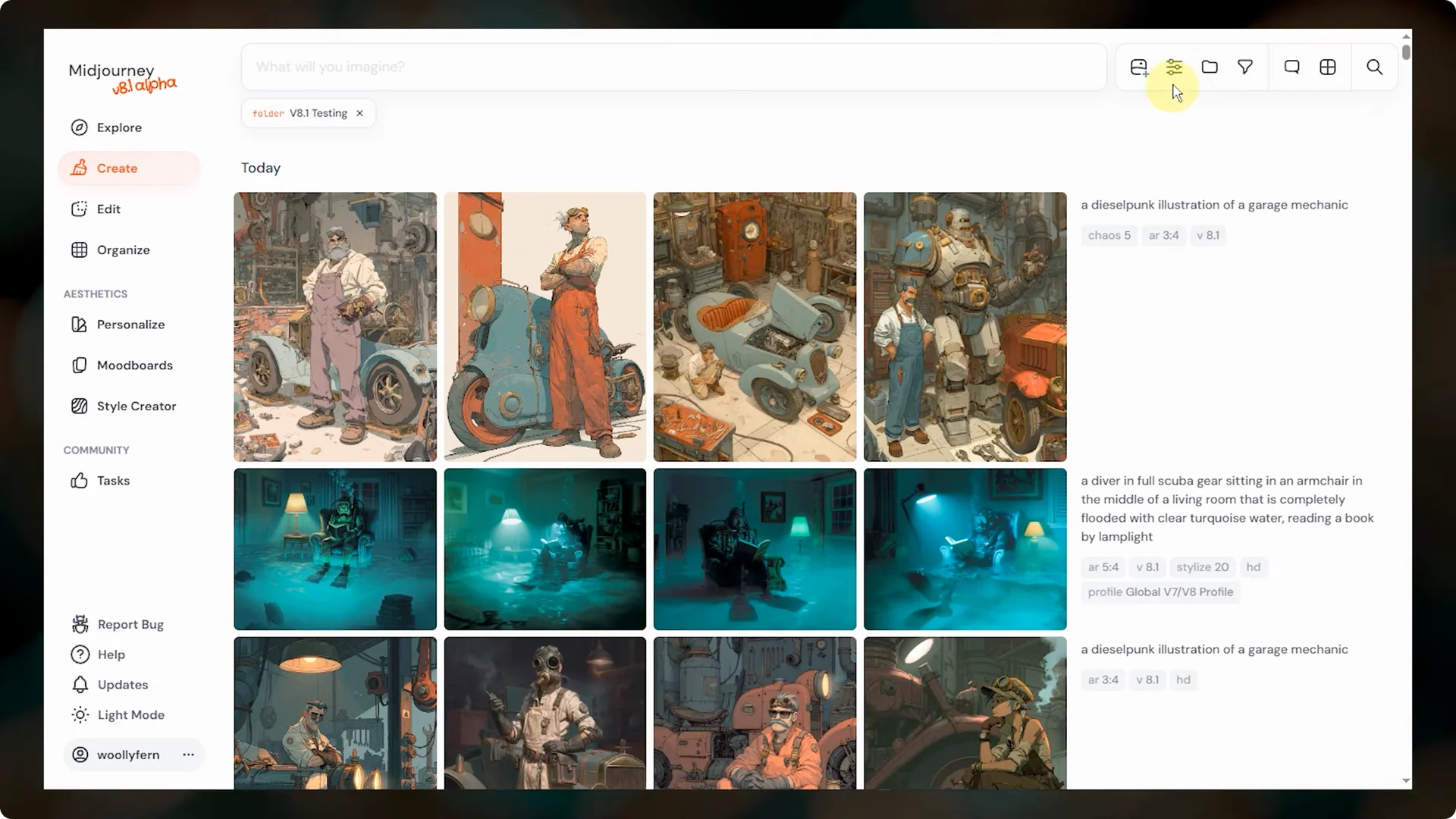
Task: Select the chaos 5 parameter tag
Action: click(1109, 235)
